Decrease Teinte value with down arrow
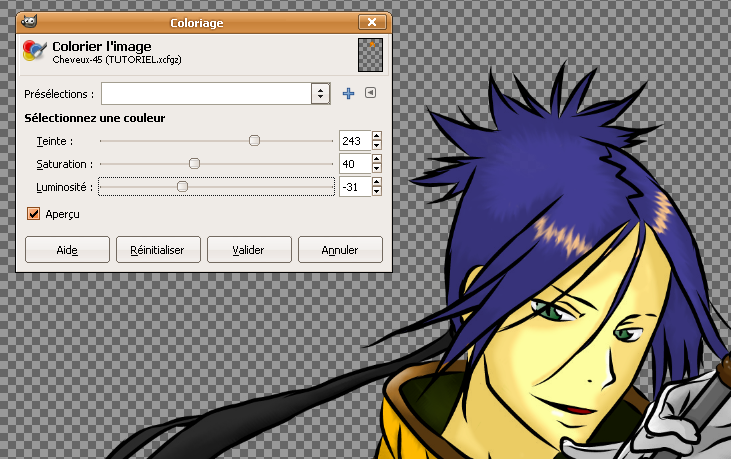This screenshot has width=731, height=459. coord(377,146)
